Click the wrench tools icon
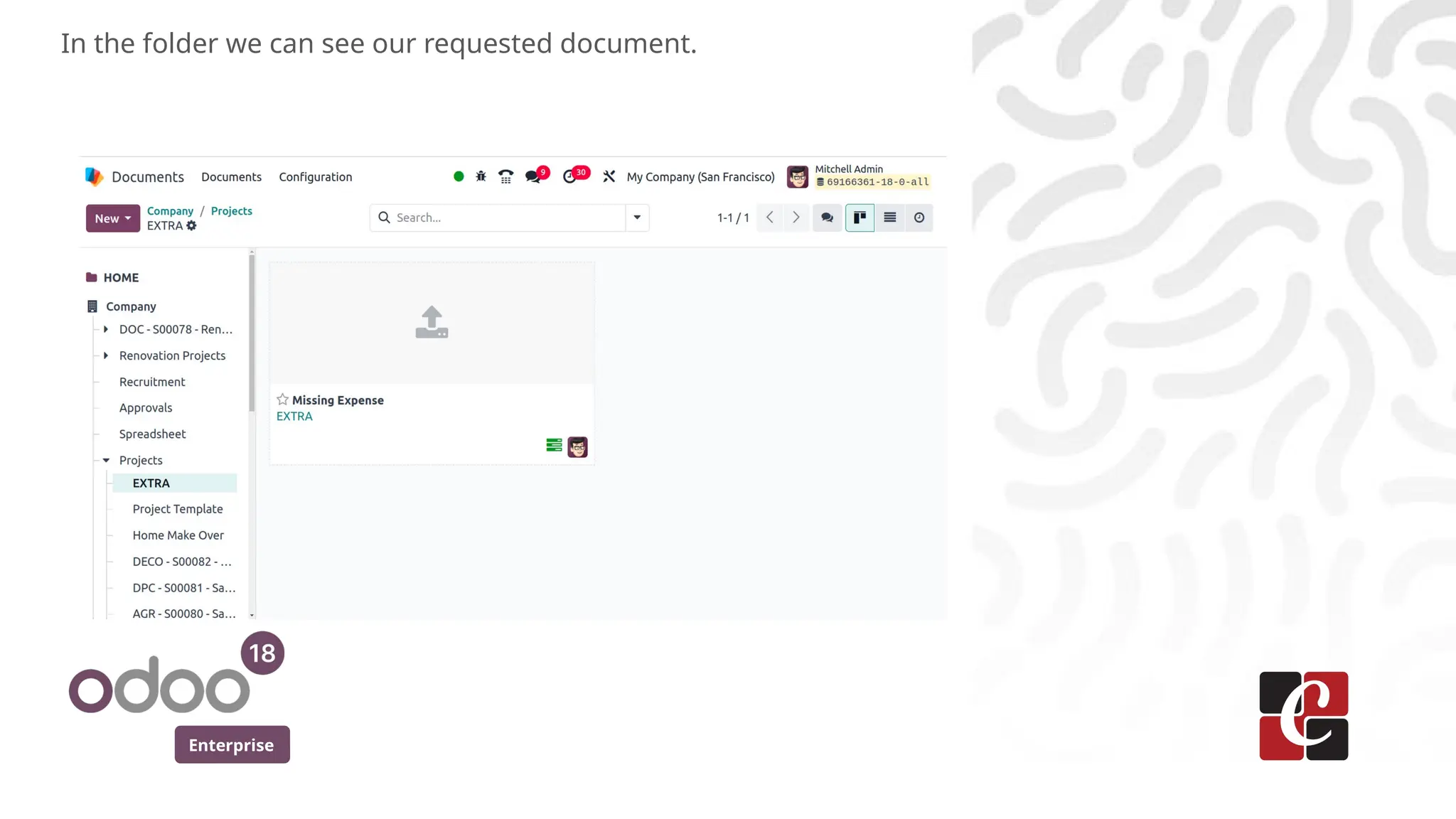This screenshot has width=1456, height=819. point(609,176)
